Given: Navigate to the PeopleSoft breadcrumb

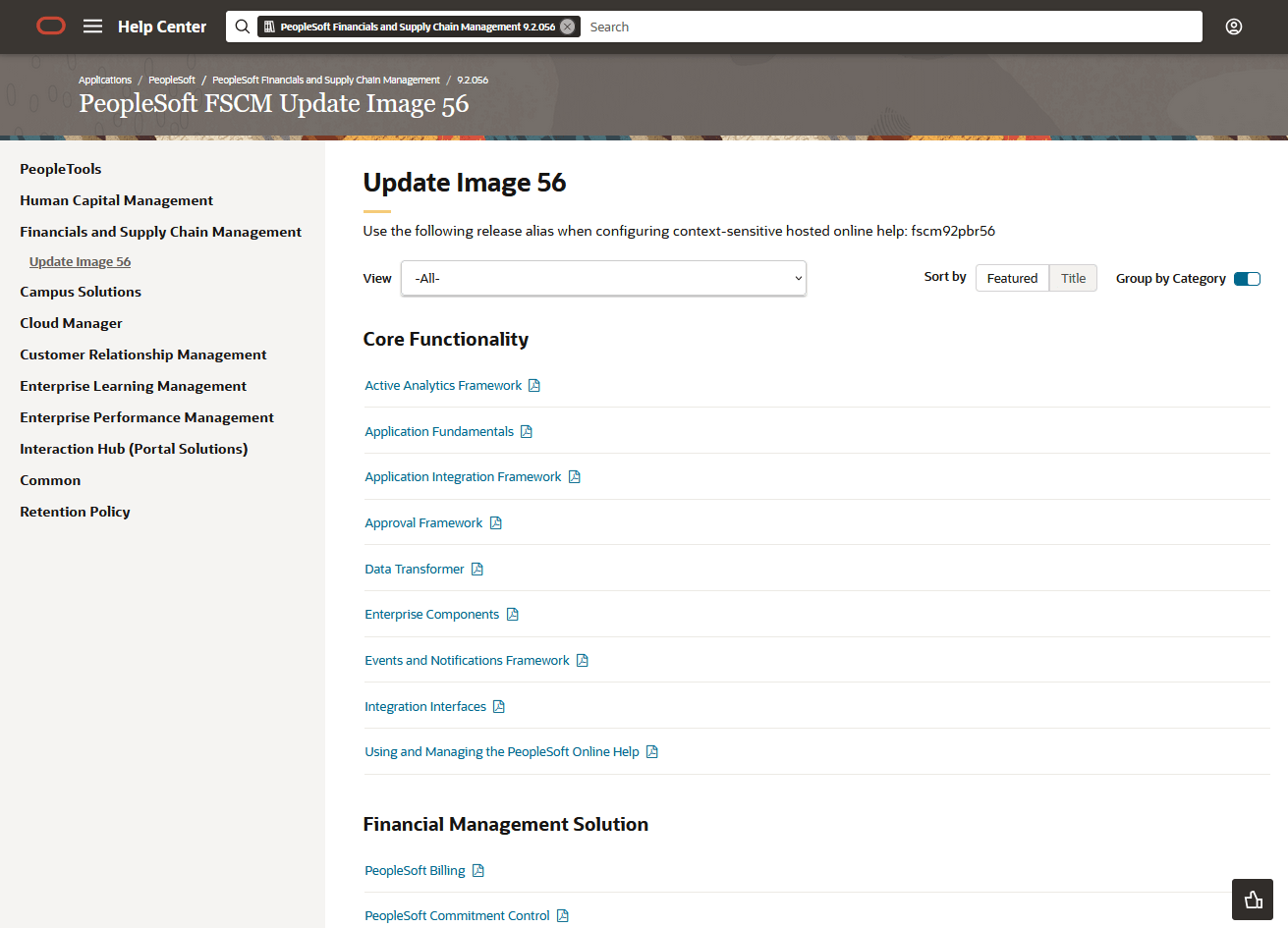Looking at the screenshot, I should (x=172, y=80).
